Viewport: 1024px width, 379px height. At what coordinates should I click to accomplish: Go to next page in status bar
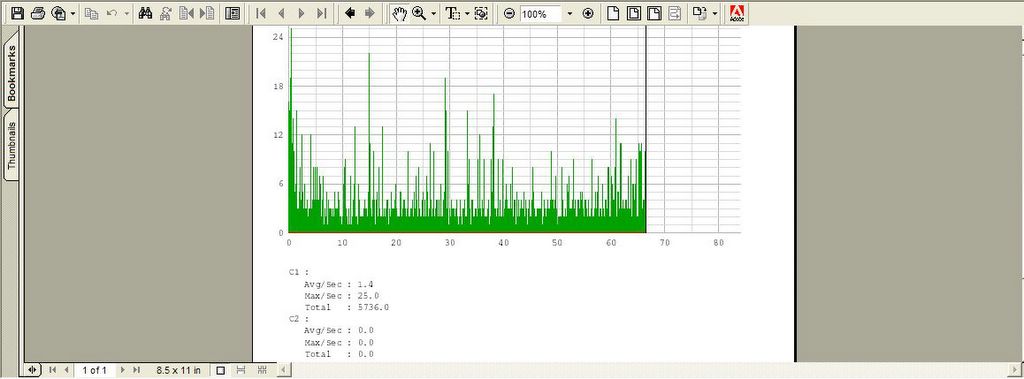click(123, 370)
